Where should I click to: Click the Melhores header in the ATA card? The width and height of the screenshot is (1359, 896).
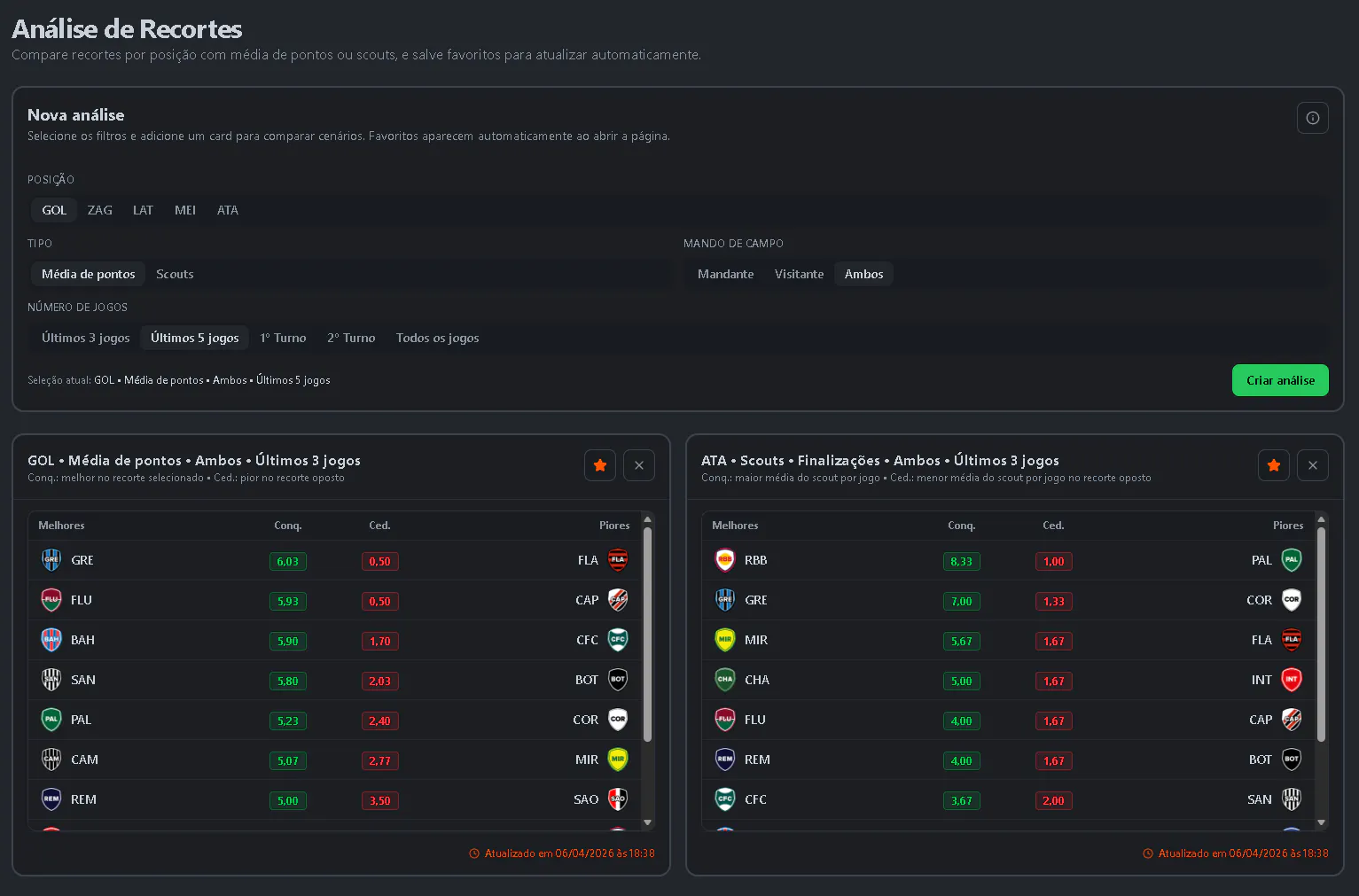pyautogui.click(x=735, y=526)
